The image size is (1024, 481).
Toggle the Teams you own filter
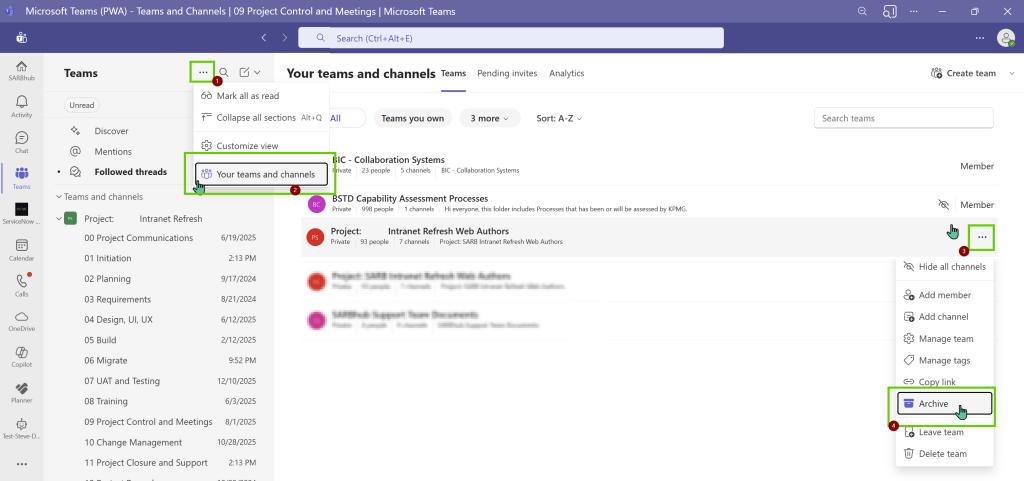[412, 118]
